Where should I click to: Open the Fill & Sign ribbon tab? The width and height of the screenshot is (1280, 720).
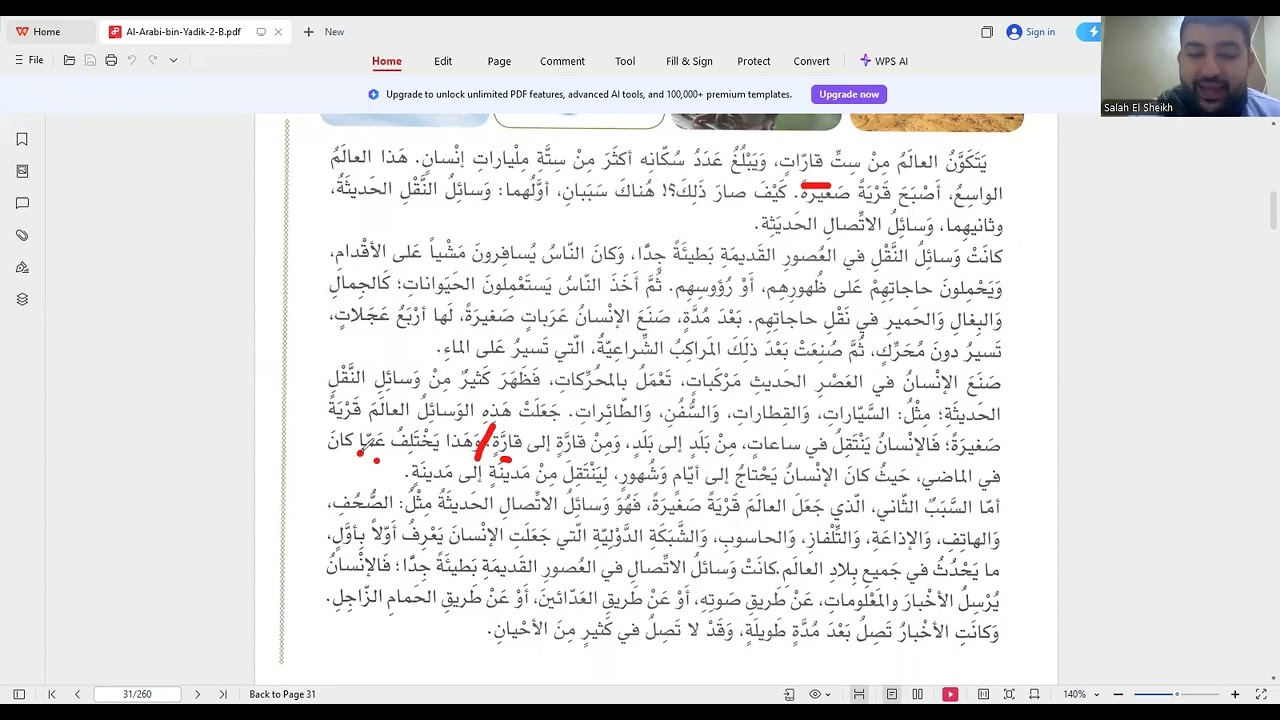[x=689, y=61]
